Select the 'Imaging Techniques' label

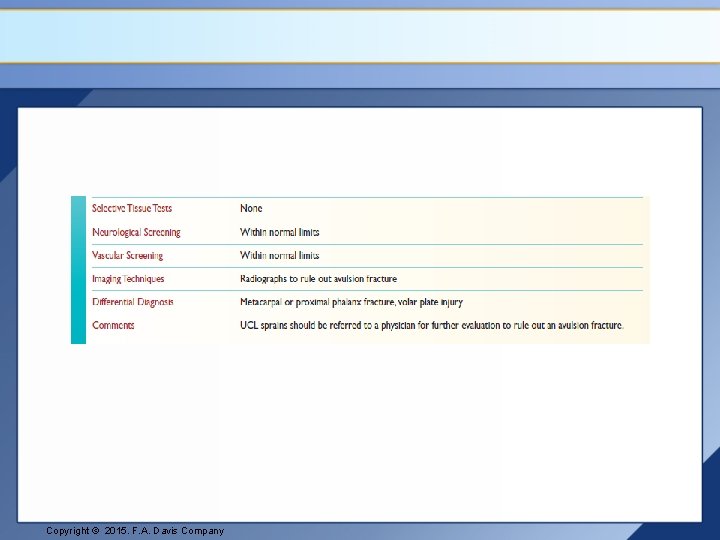pos(128,279)
